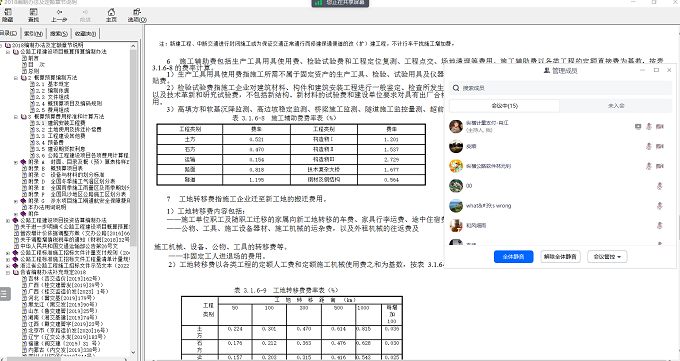Click the magnifier icon in member search

[456, 88]
